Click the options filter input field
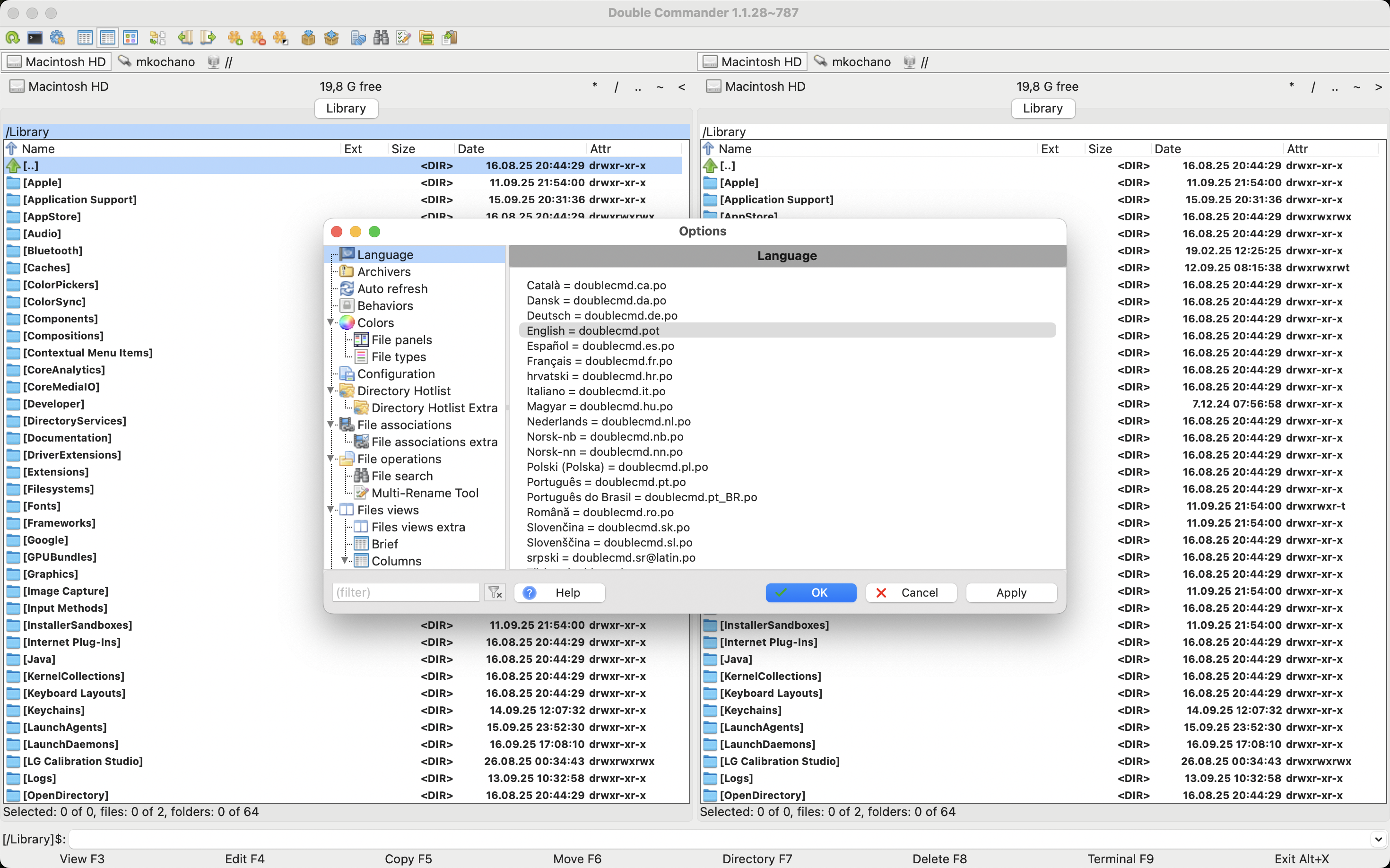 coord(405,592)
